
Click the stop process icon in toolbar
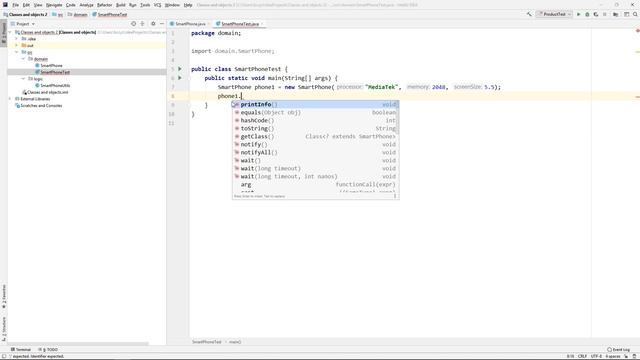tap(605, 14)
